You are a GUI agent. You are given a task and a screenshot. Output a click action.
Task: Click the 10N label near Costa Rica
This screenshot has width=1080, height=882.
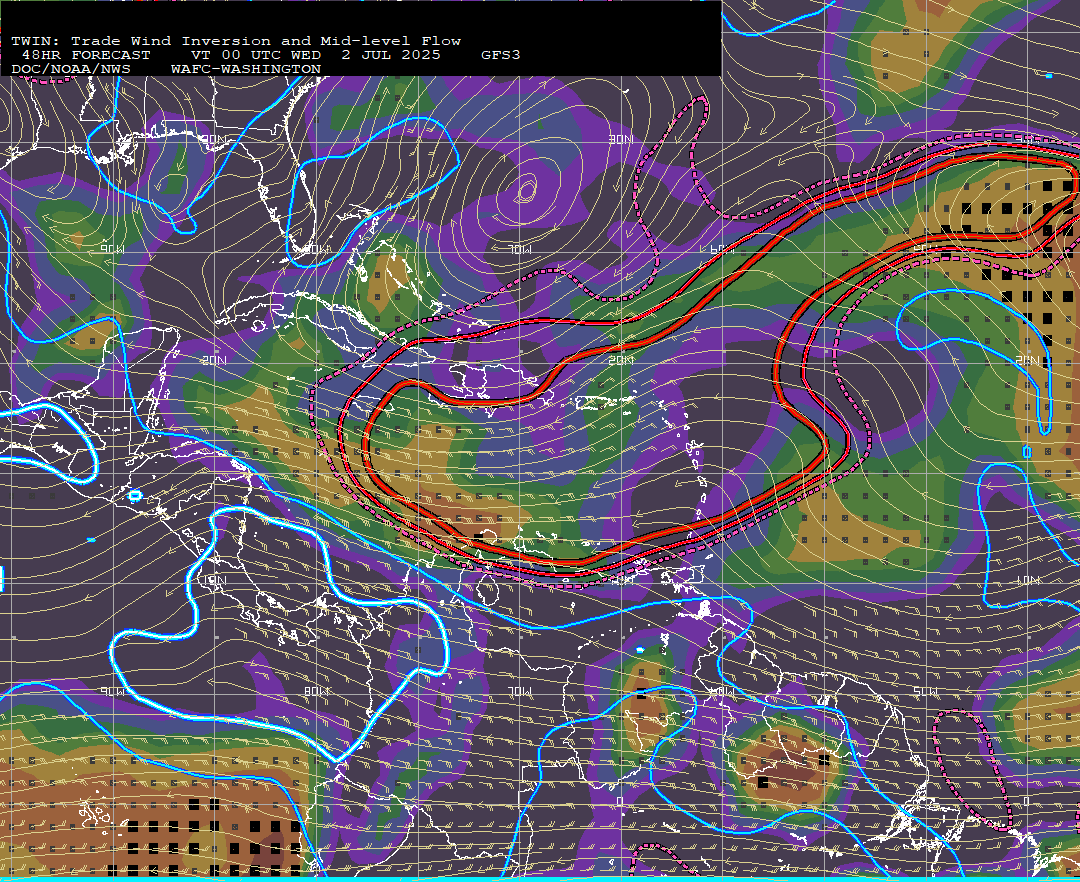pos(214,580)
